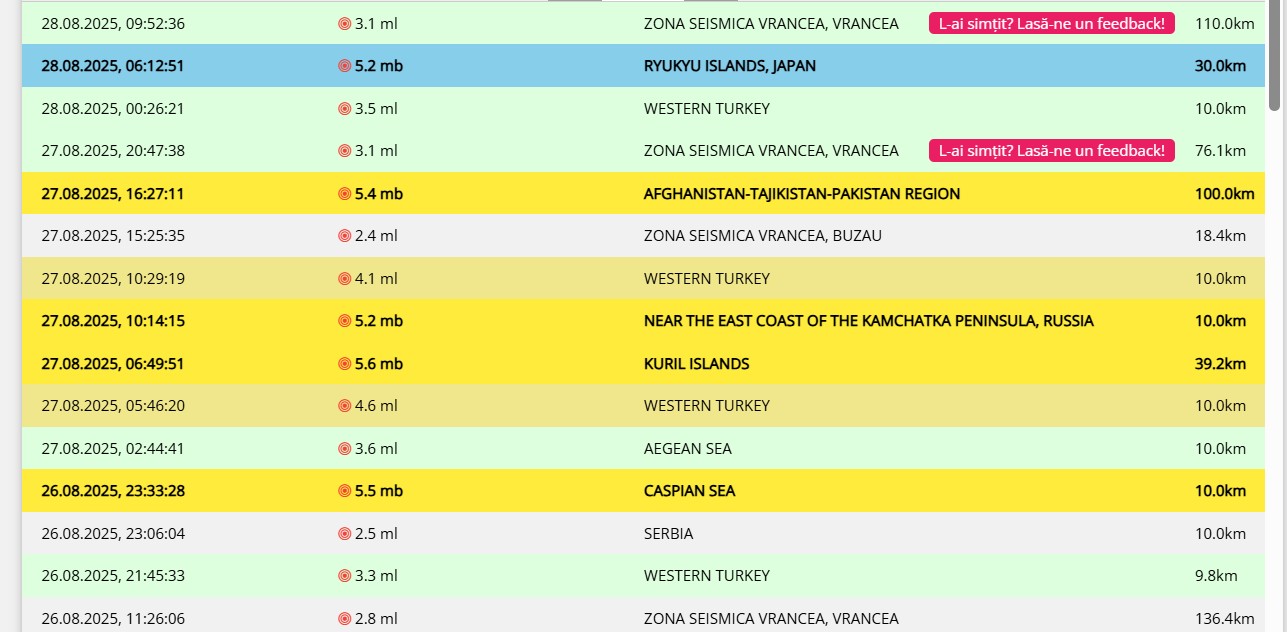Click the epicenter icon for 3.6 ml Aegean Sea
Viewport: 1287px width, 632px height.
tap(345, 449)
